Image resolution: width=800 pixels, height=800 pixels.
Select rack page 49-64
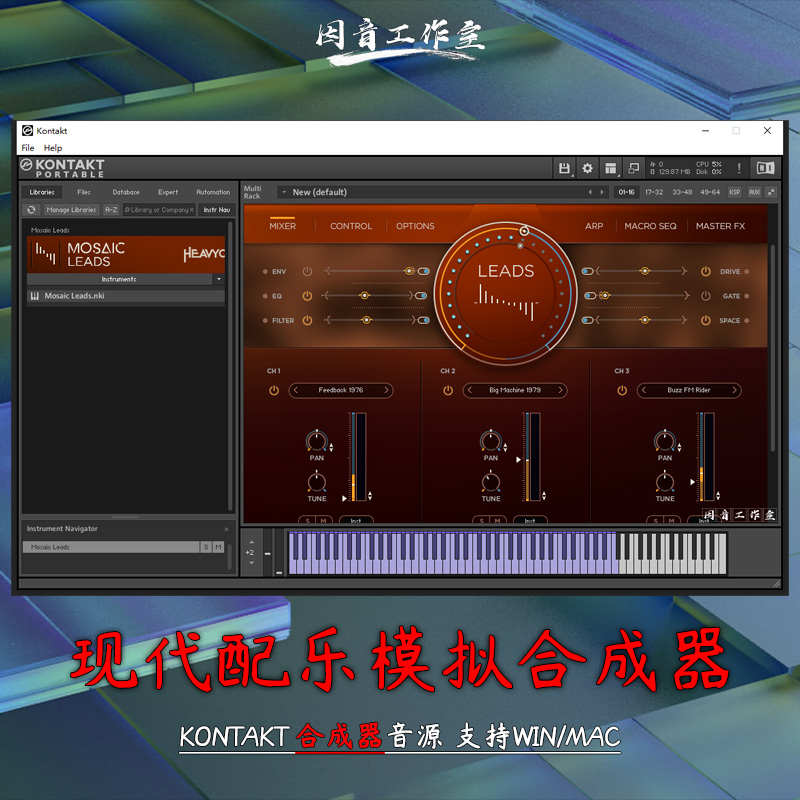(x=710, y=192)
